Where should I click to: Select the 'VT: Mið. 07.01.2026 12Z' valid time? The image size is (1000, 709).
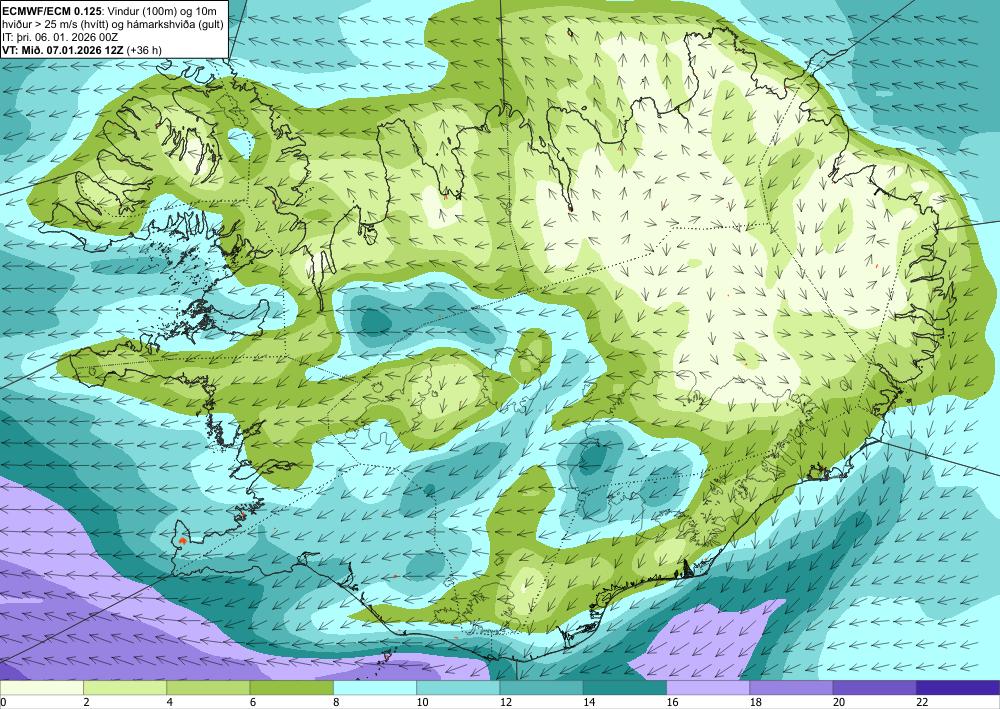click(x=63, y=50)
